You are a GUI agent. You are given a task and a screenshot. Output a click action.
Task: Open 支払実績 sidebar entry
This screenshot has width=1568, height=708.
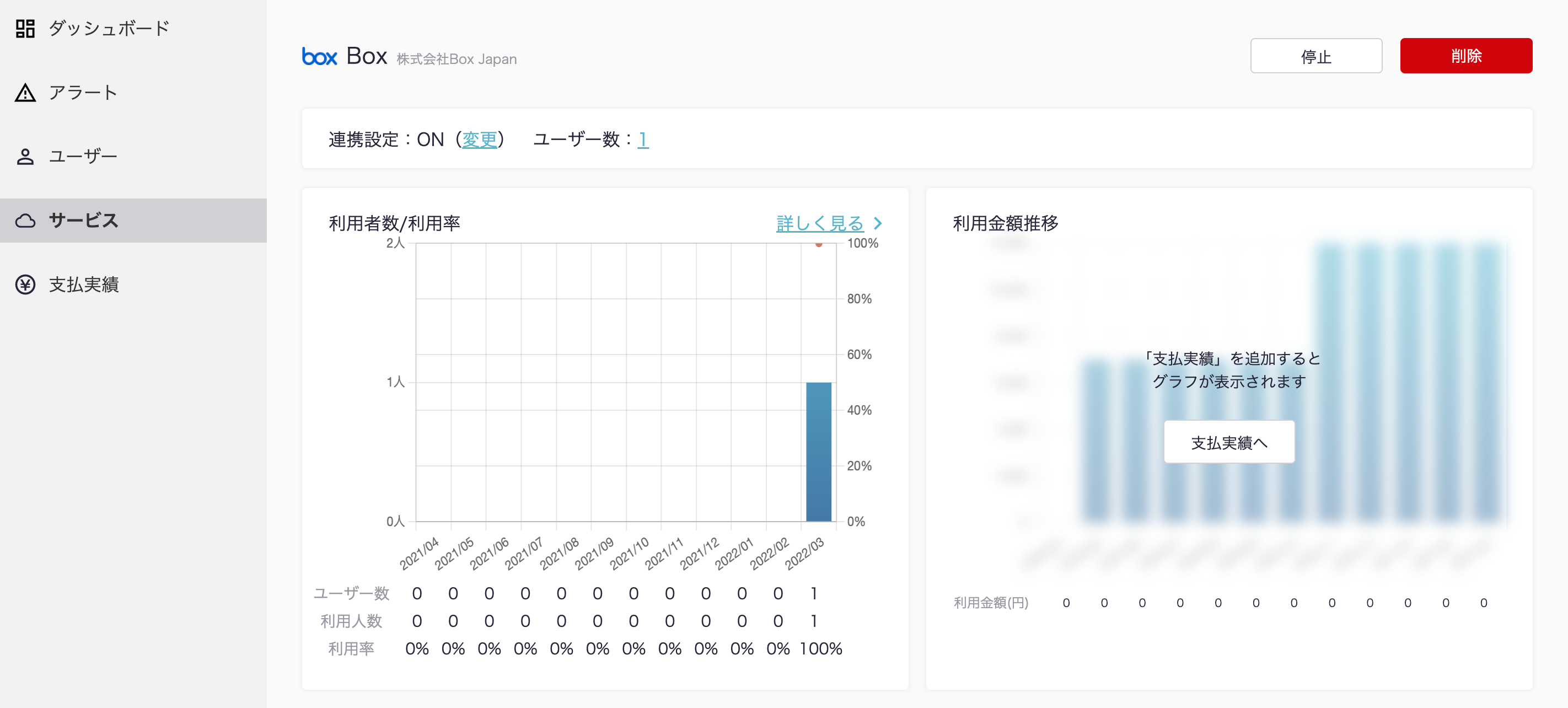coord(83,285)
